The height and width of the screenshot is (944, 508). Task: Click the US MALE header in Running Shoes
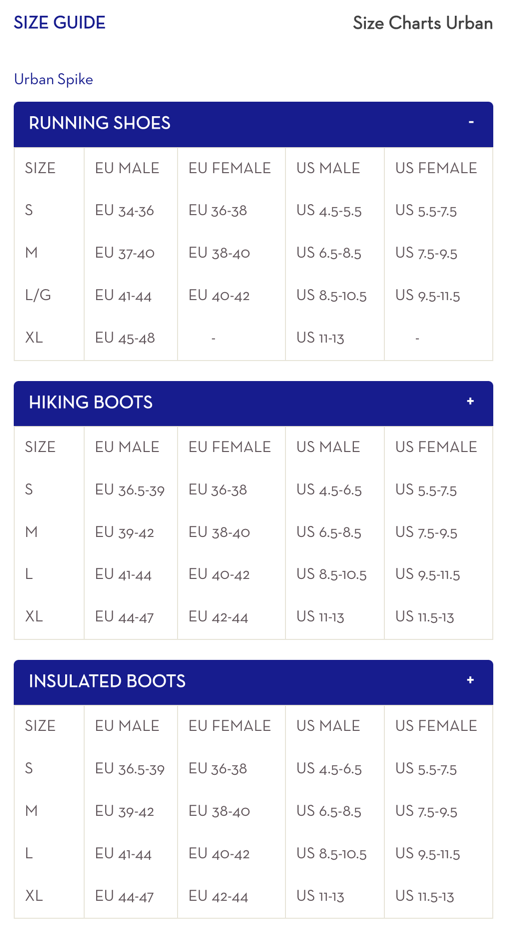pos(327,168)
